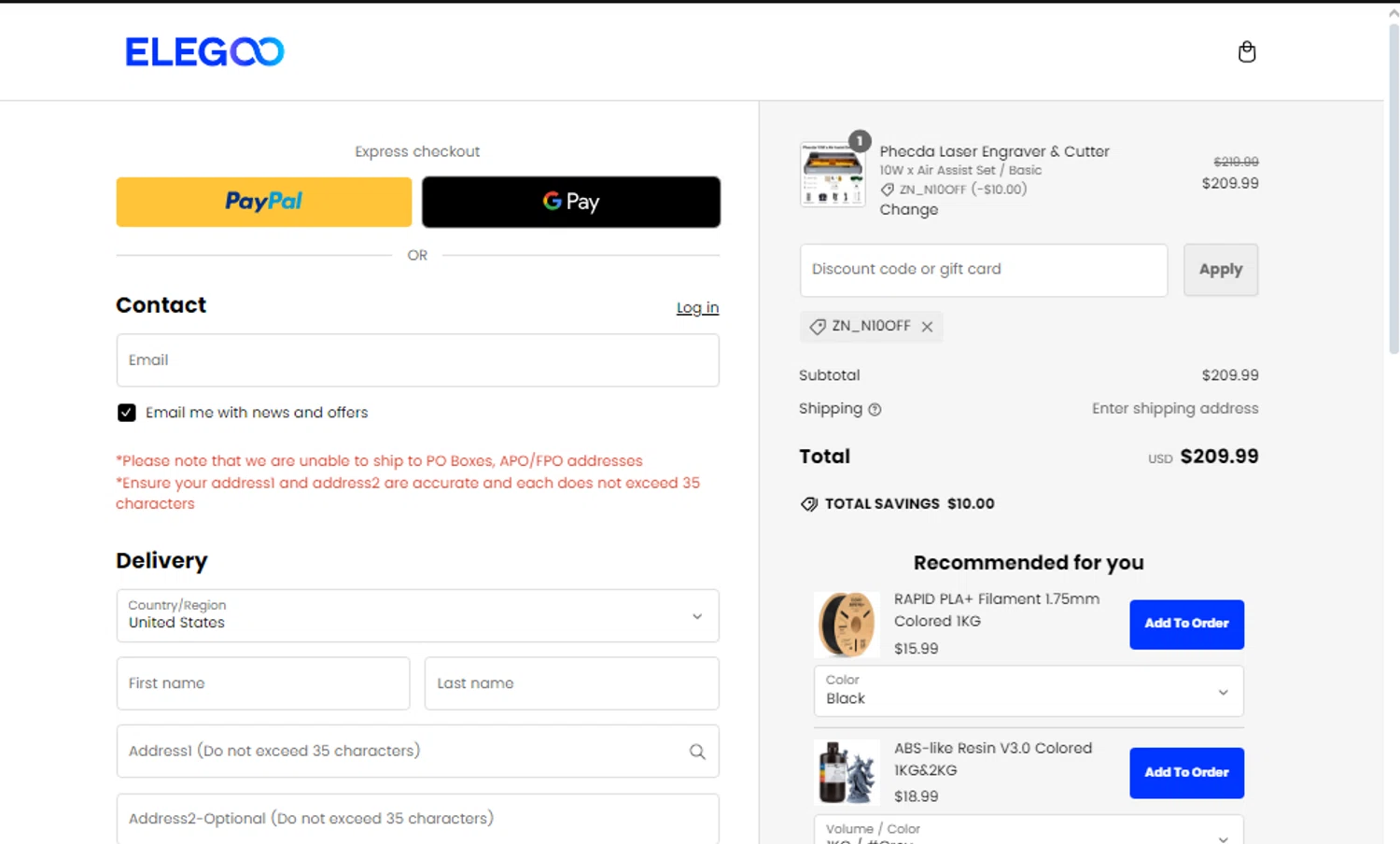Click the total price $209.99
Screen dimensions: 1400x844
(x=1219, y=457)
